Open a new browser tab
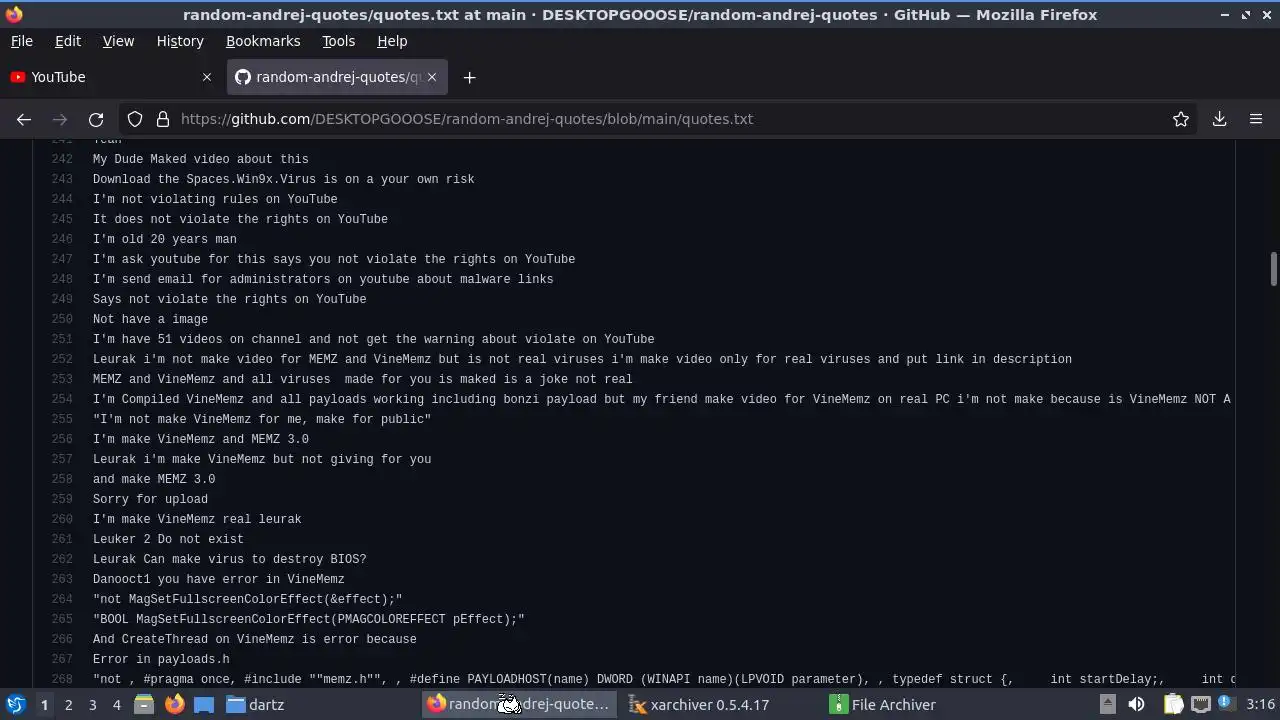Viewport: 1280px width, 720px height. click(469, 77)
